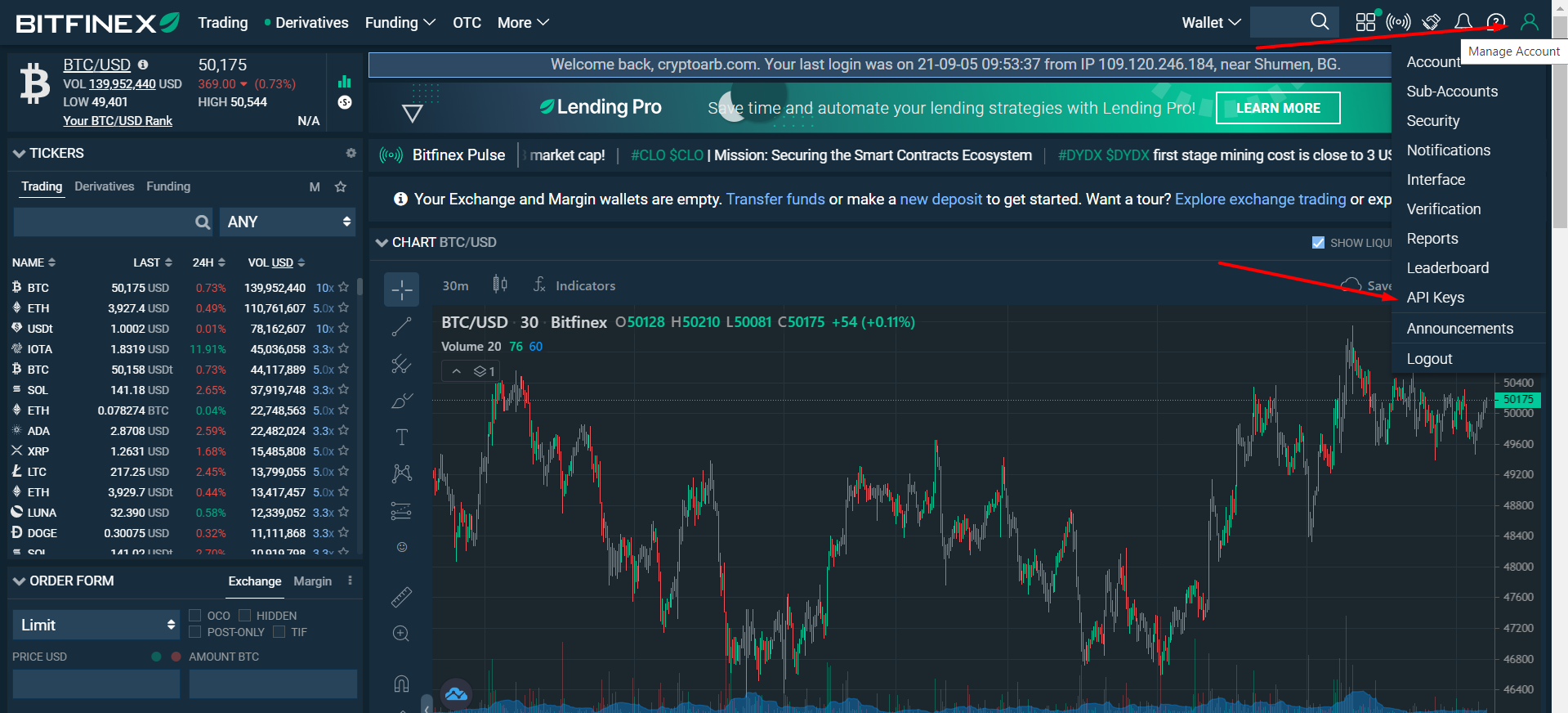This screenshot has width=1568, height=713.
Task: Enable the HIDDEN order checkbox
Action: pos(244,615)
